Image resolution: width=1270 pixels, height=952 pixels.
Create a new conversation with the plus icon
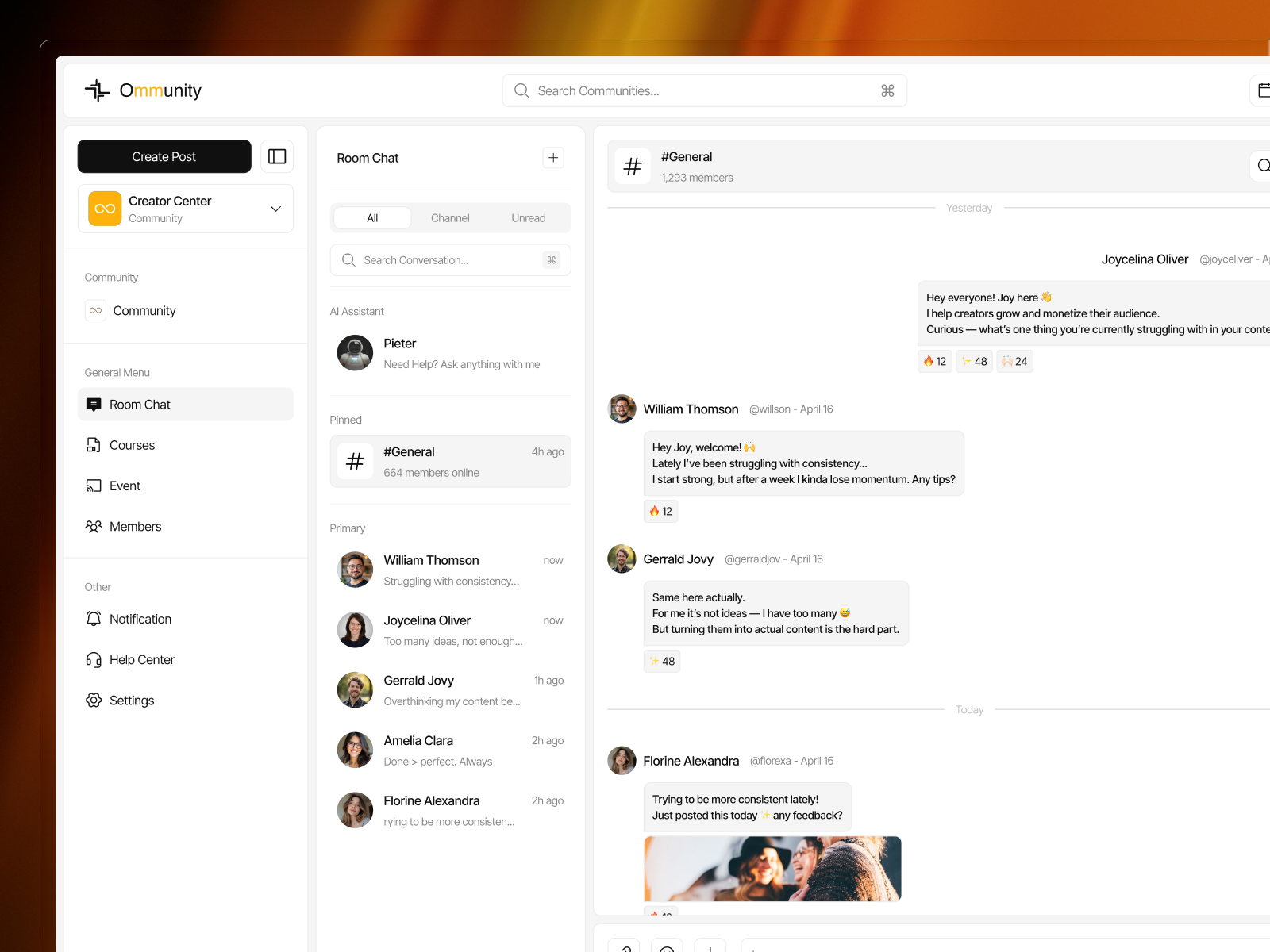point(552,157)
